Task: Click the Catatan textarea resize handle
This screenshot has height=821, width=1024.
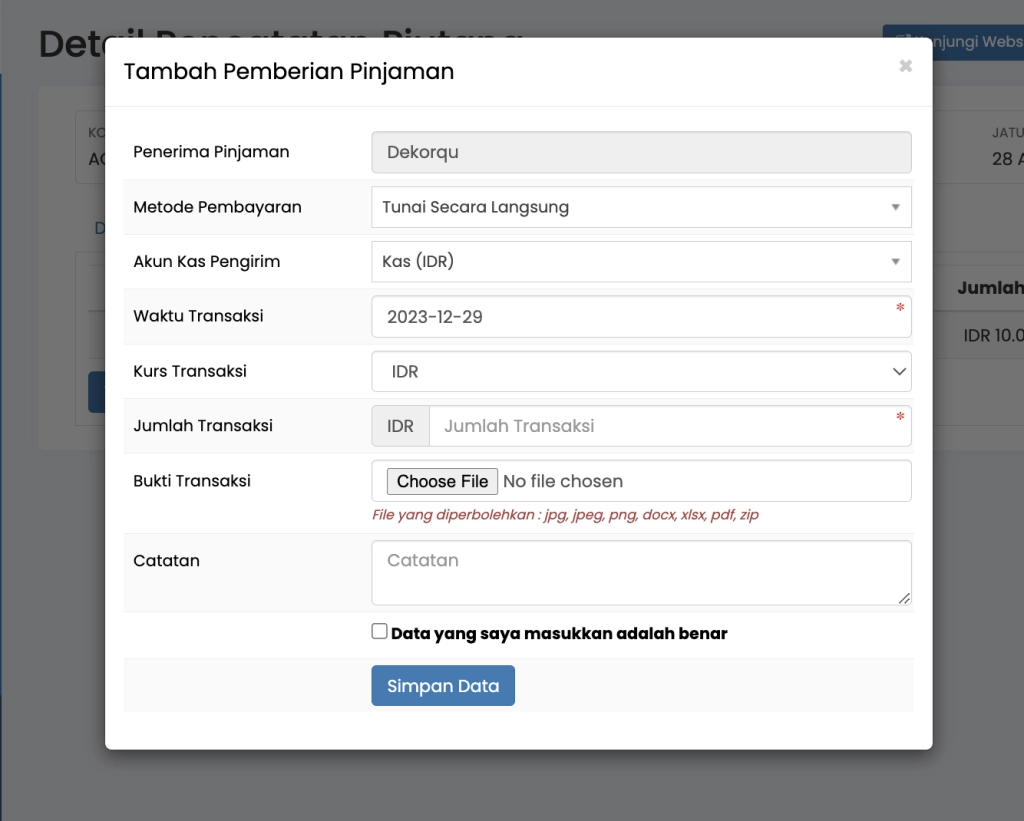Action: tap(905, 598)
